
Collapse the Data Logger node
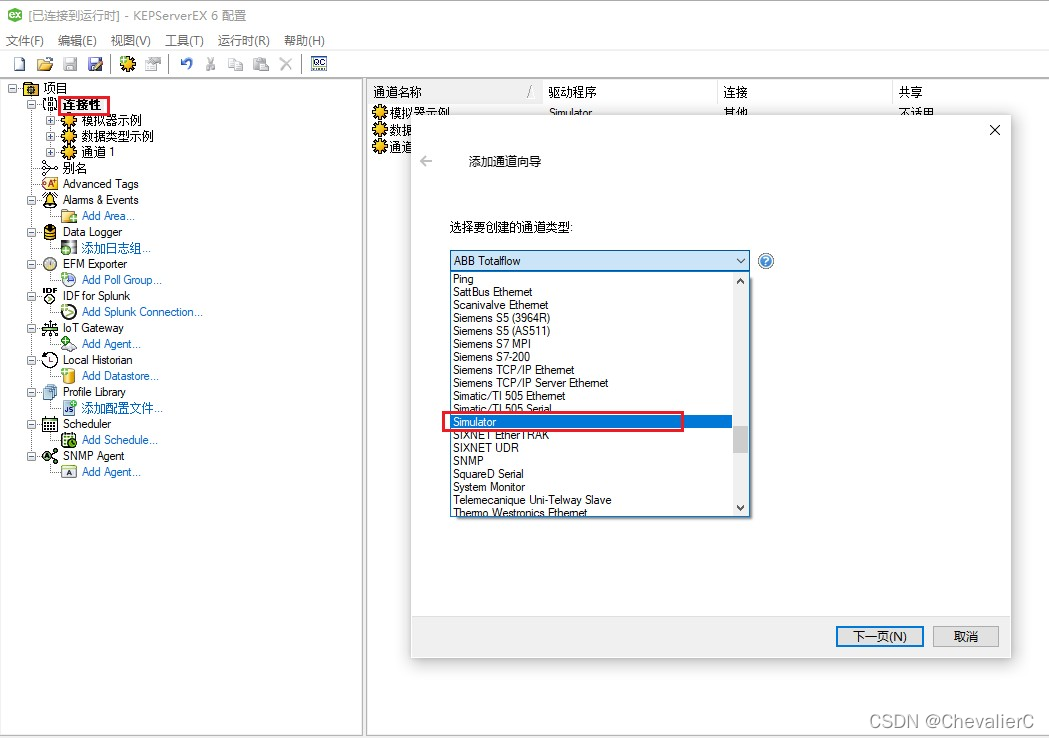point(31,232)
